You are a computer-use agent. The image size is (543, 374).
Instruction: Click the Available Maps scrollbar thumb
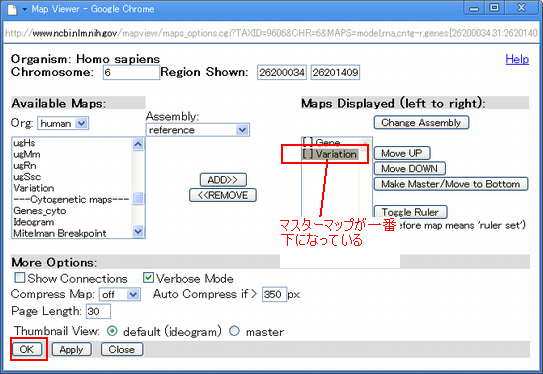(138, 198)
